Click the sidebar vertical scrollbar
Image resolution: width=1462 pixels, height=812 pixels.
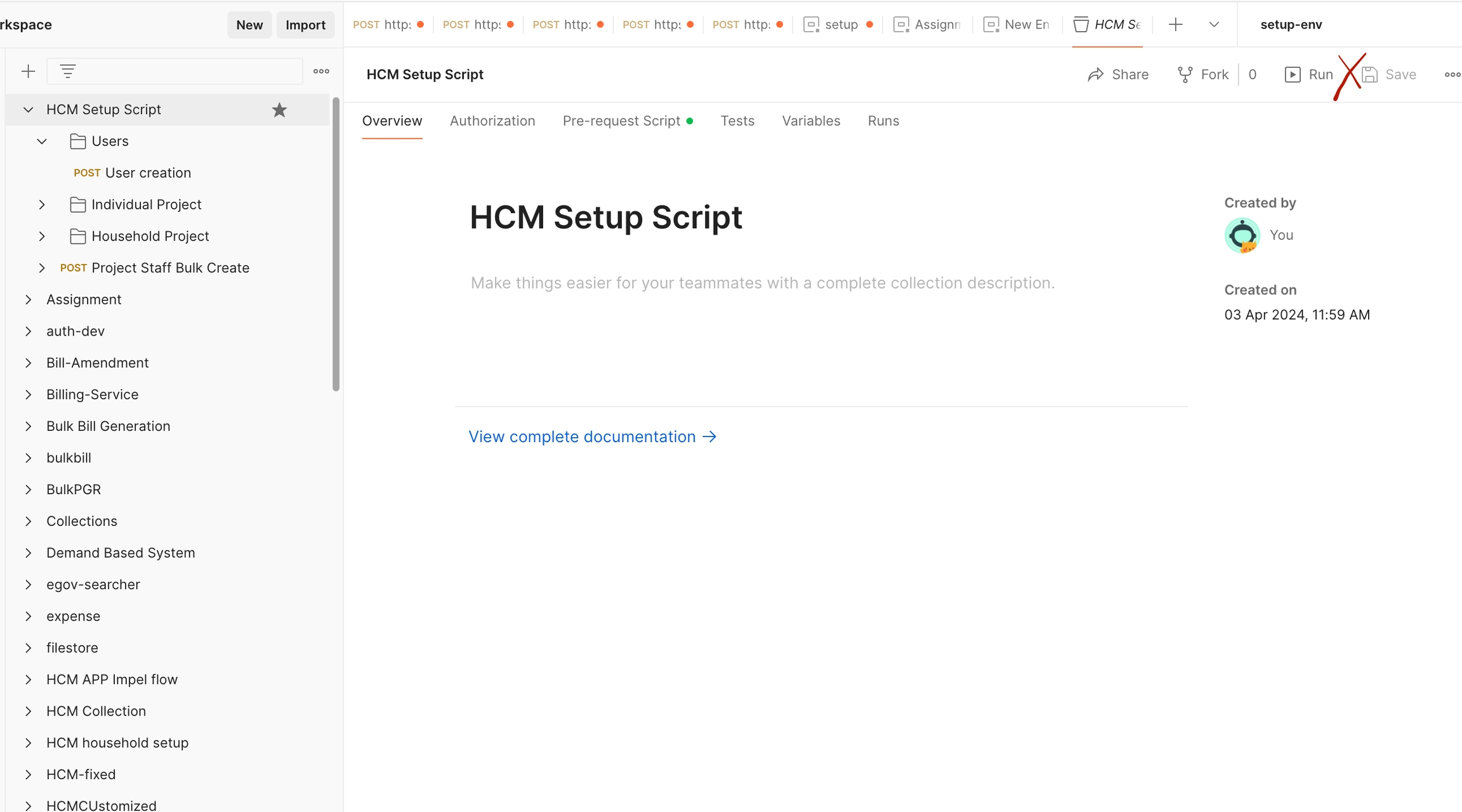[x=336, y=244]
